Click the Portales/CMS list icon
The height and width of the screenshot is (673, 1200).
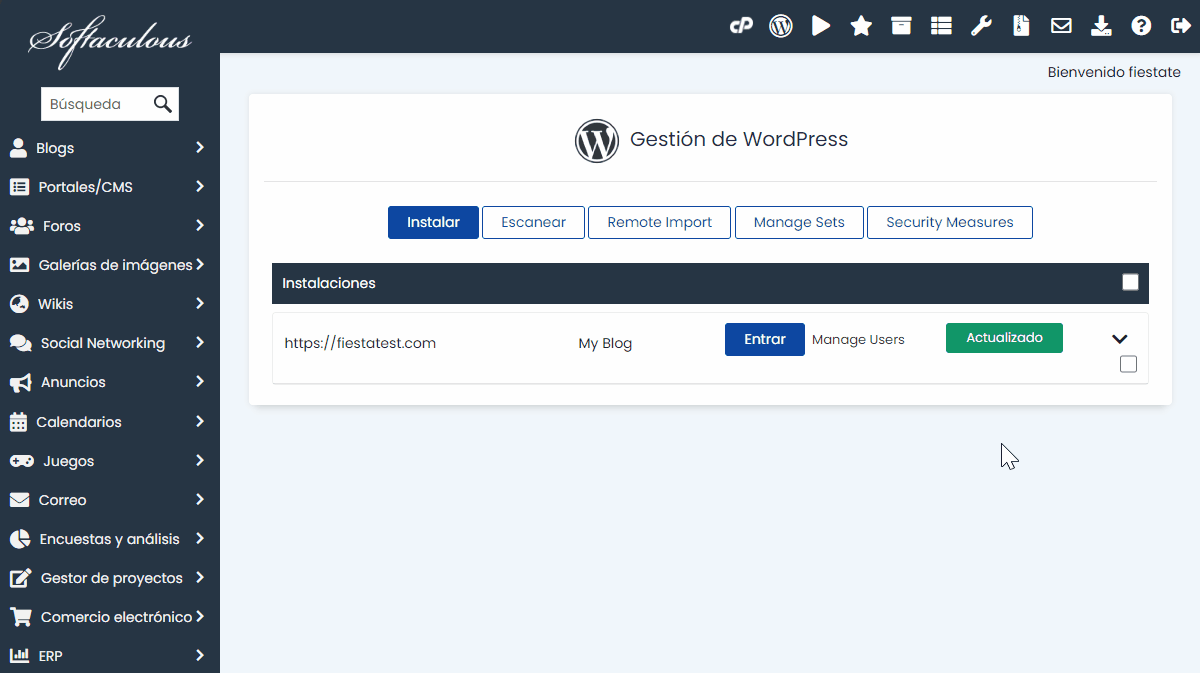pyautogui.click(x=19, y=187)
